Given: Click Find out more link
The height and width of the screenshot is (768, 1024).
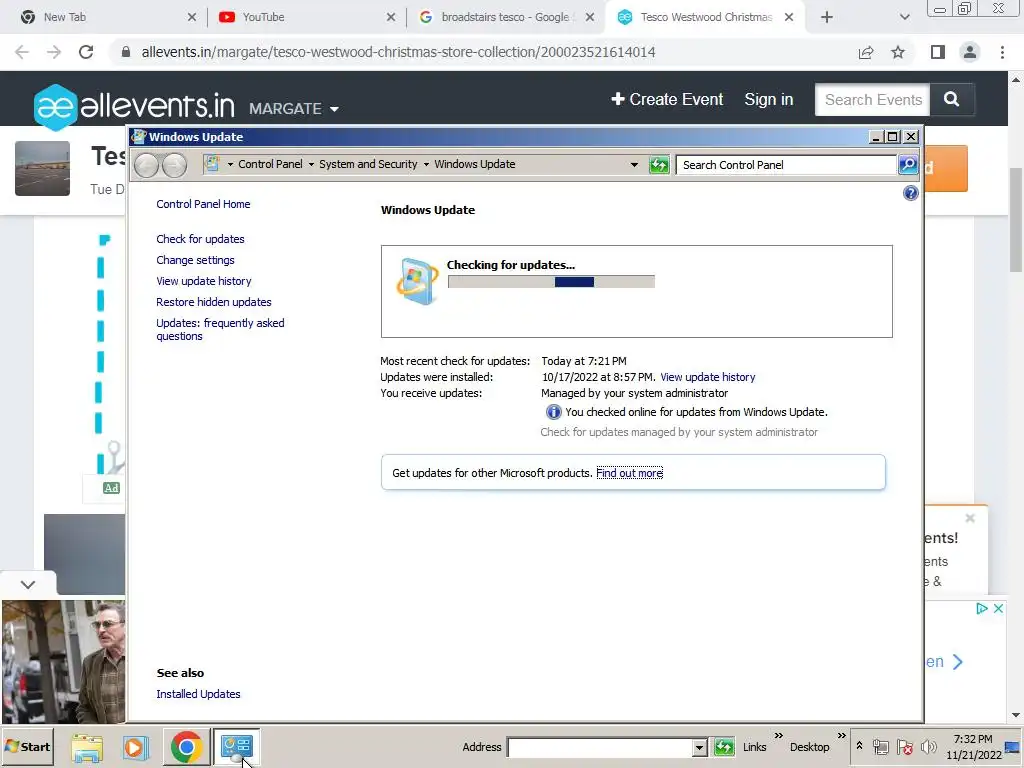Looking at the screenshot, I should click(630, 473).
